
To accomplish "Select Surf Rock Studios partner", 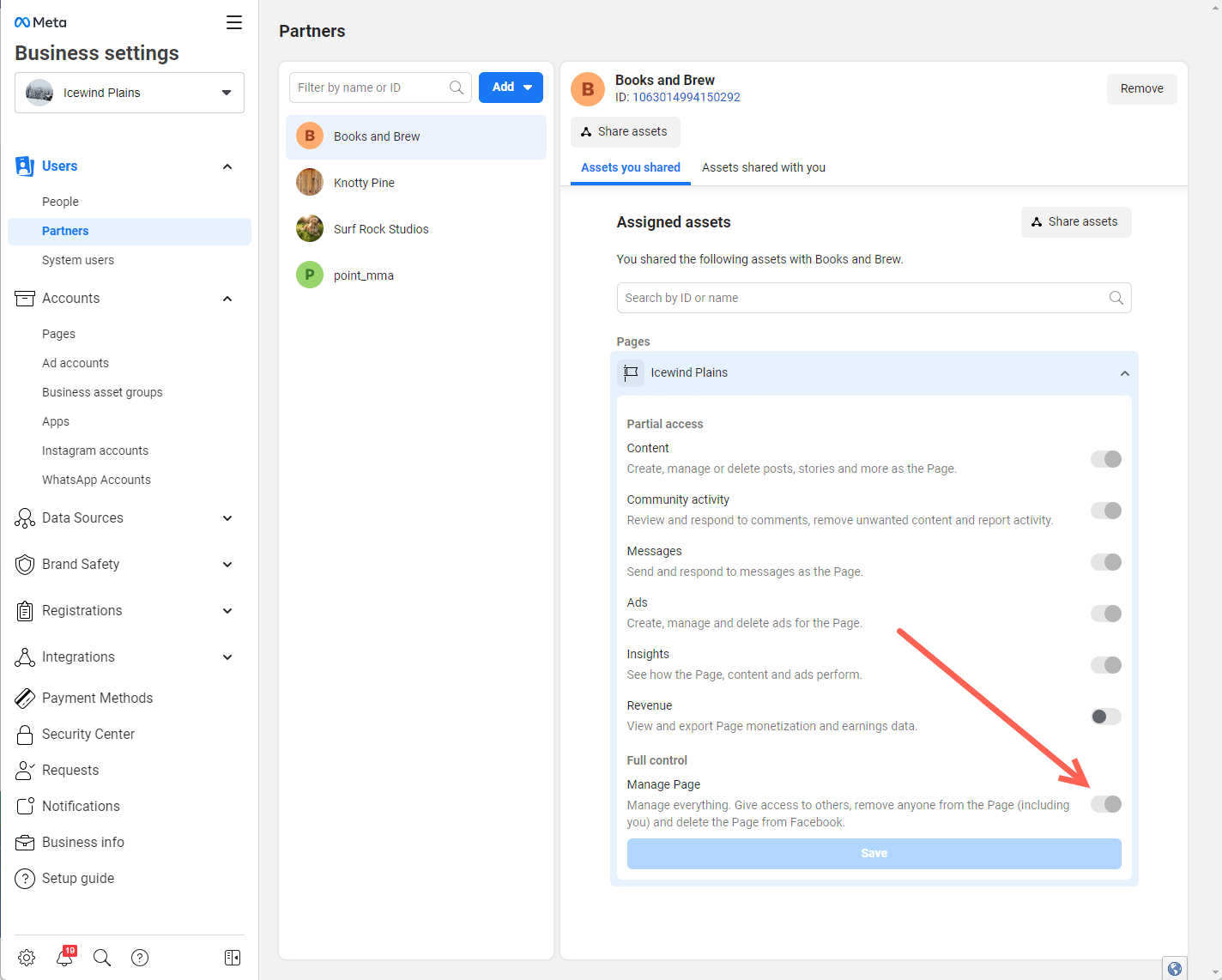I will pos(416,229).
